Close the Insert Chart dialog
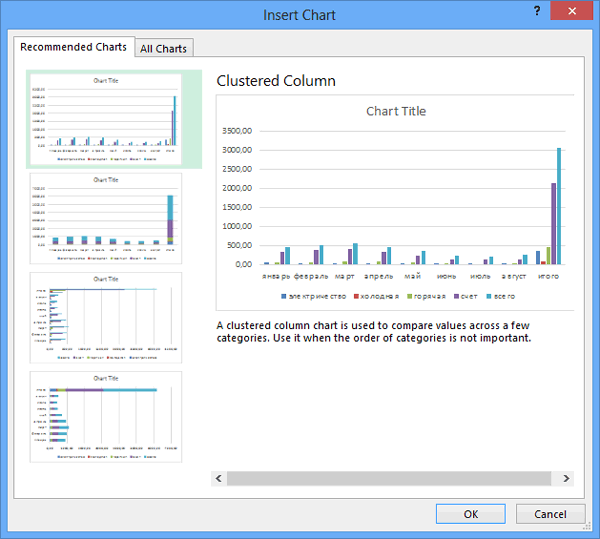Image resolution: width=600 pixels, height=539 pixels. coord(574,12)
